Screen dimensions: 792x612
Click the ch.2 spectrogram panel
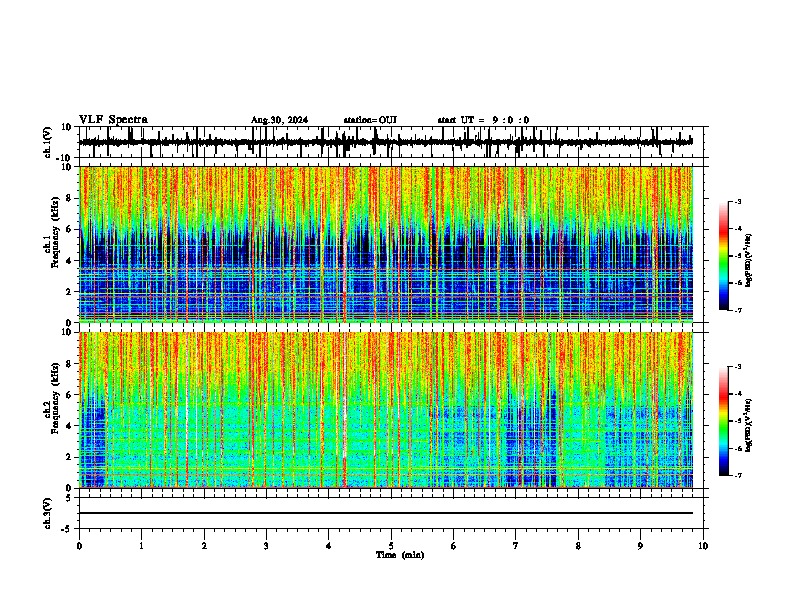386,410
